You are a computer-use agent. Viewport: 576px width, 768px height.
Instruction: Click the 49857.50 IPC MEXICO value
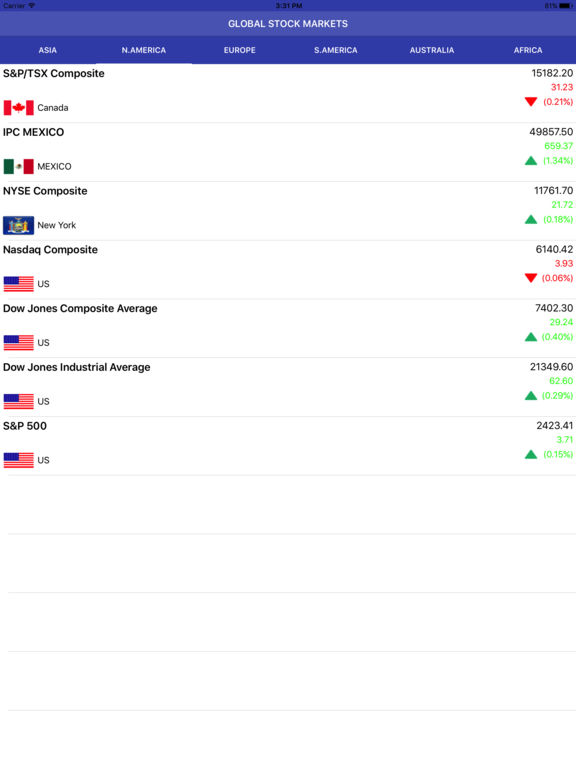click(551, 132)
